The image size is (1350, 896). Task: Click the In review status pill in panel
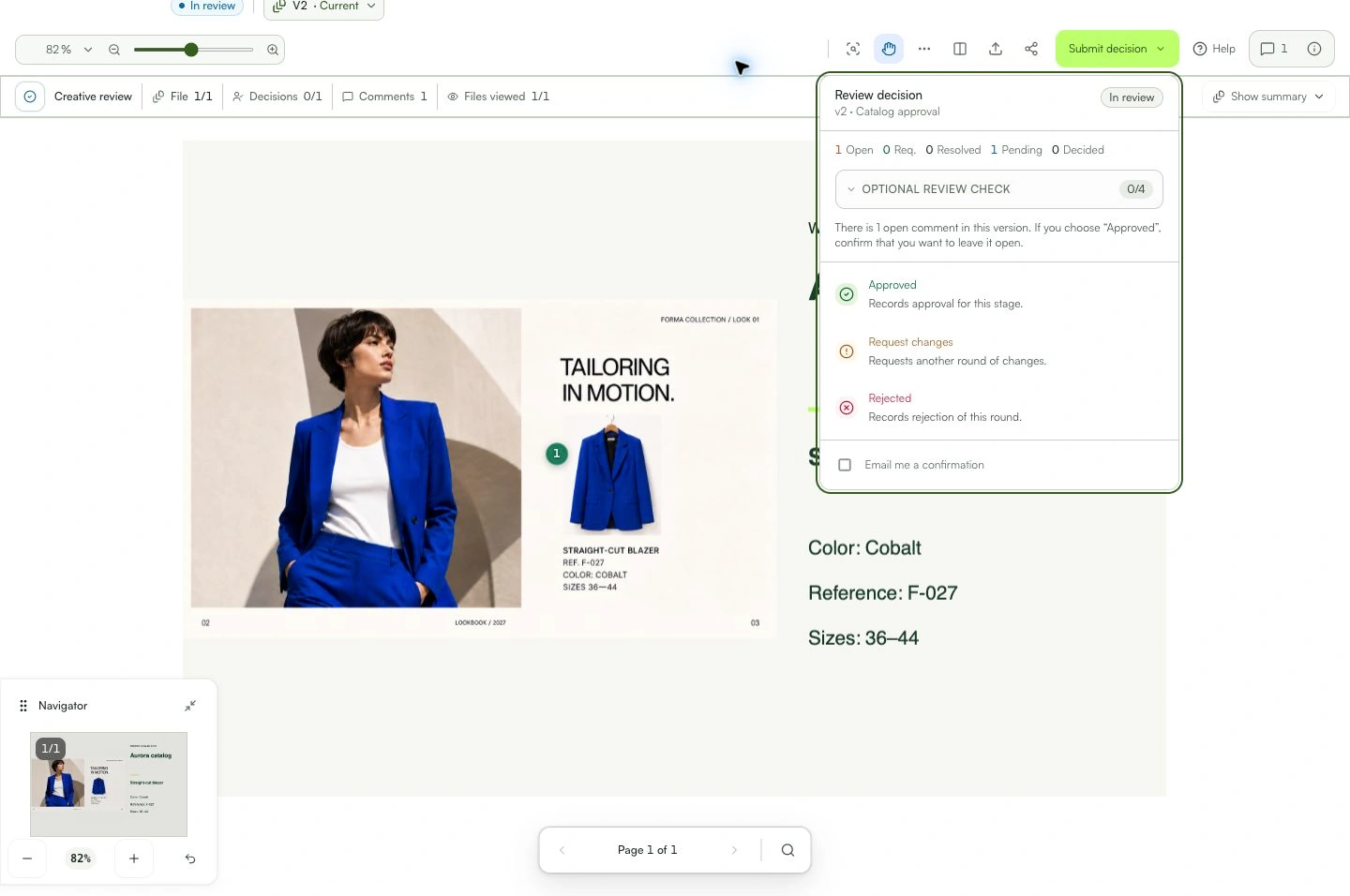point(1132,97)
